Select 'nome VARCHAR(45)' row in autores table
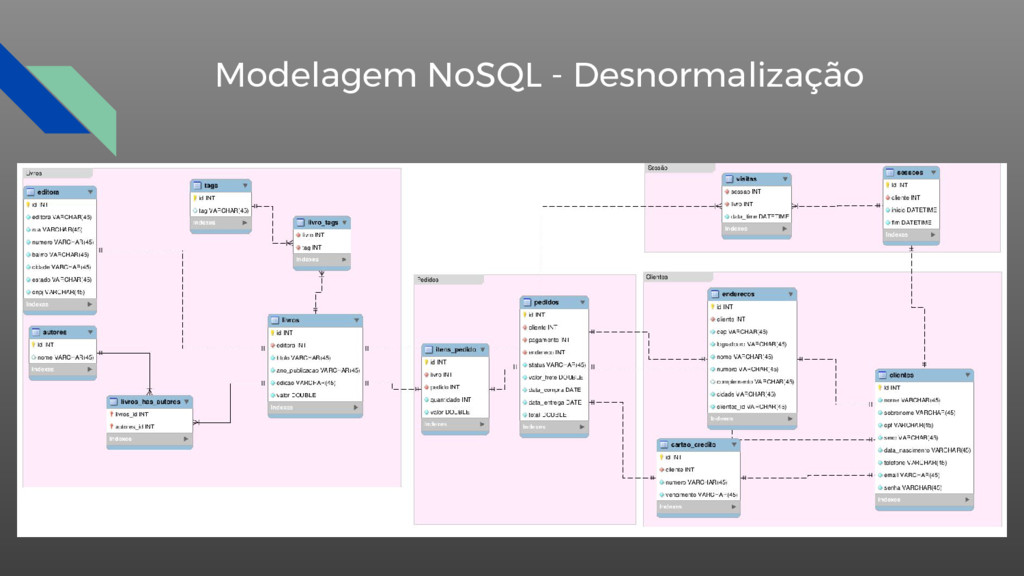 [63, 357]
